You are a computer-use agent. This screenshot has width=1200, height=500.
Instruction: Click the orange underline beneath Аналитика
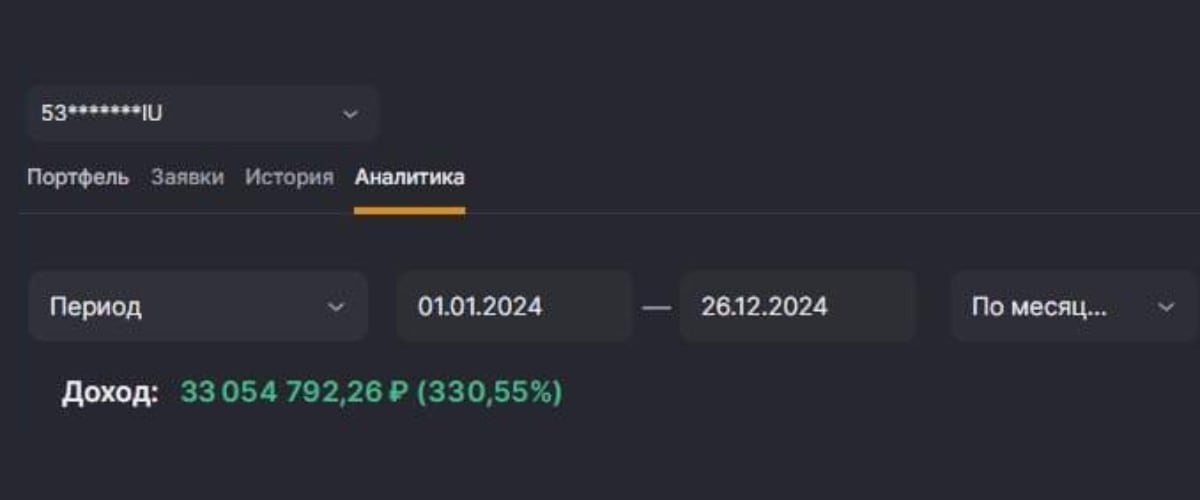(x=409, y=210)
